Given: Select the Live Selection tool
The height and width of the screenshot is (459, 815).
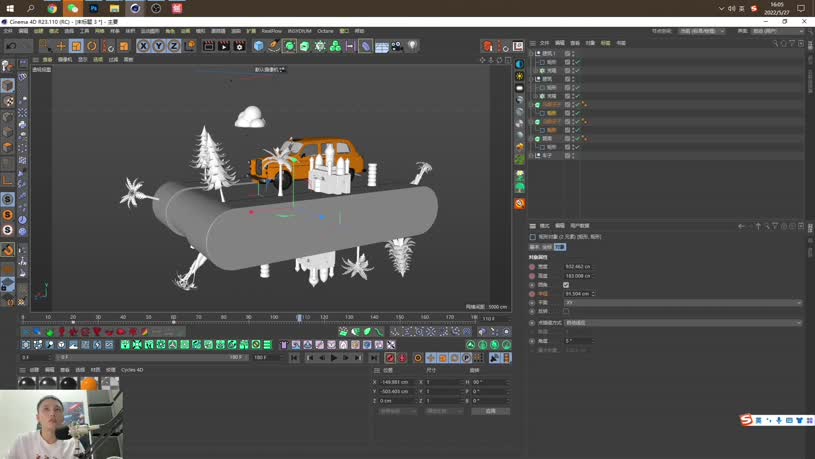Looking at the screenshot, I should (45, 46).
